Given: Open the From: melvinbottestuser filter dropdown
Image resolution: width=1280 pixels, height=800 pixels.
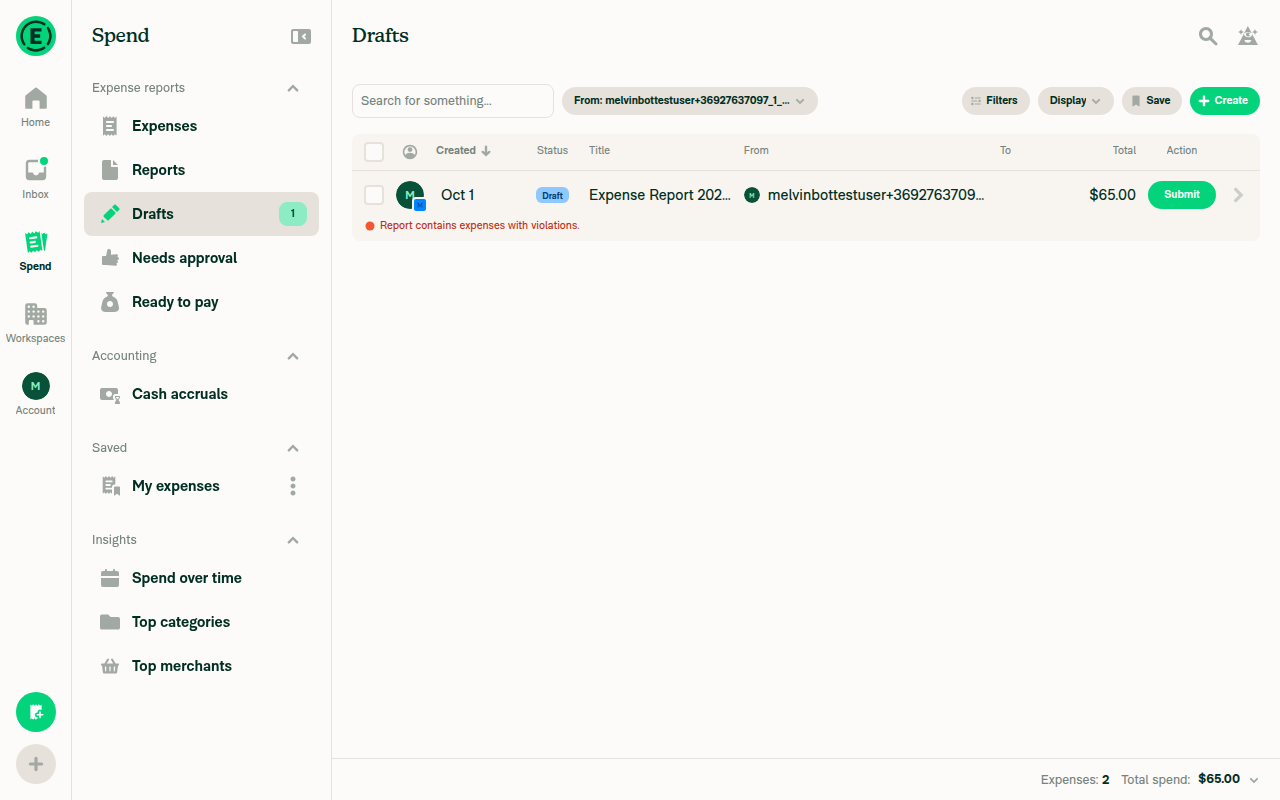Looking at the screenshot, I should point(690,101).
